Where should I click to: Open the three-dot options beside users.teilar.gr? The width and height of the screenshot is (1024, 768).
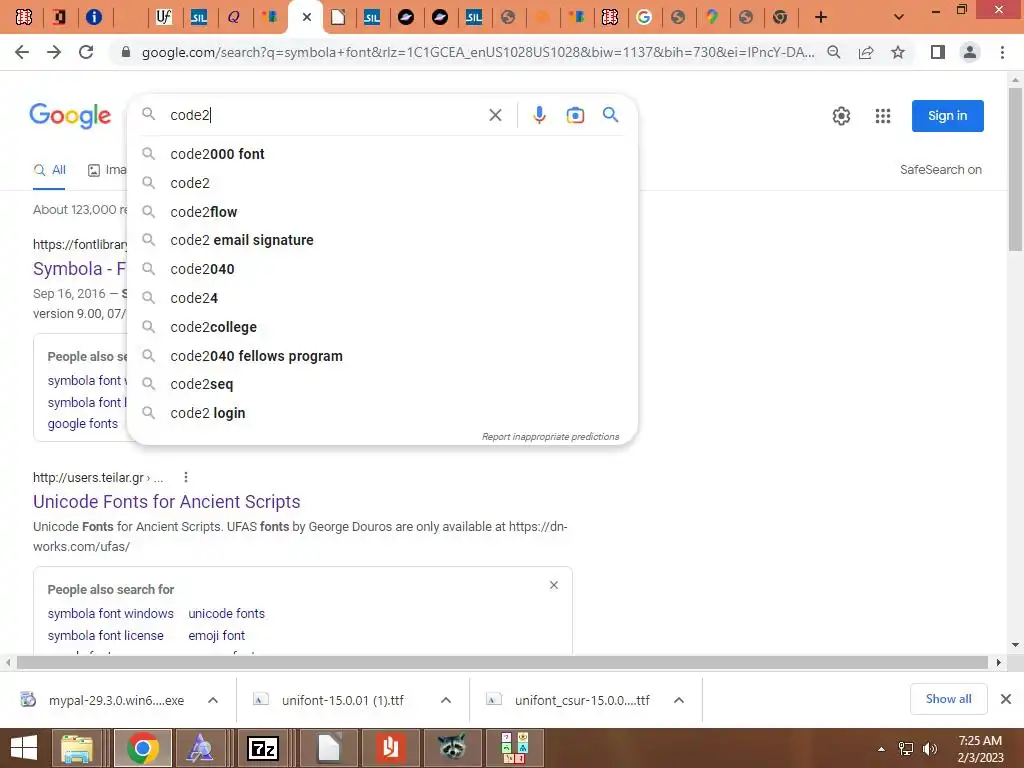185,477
